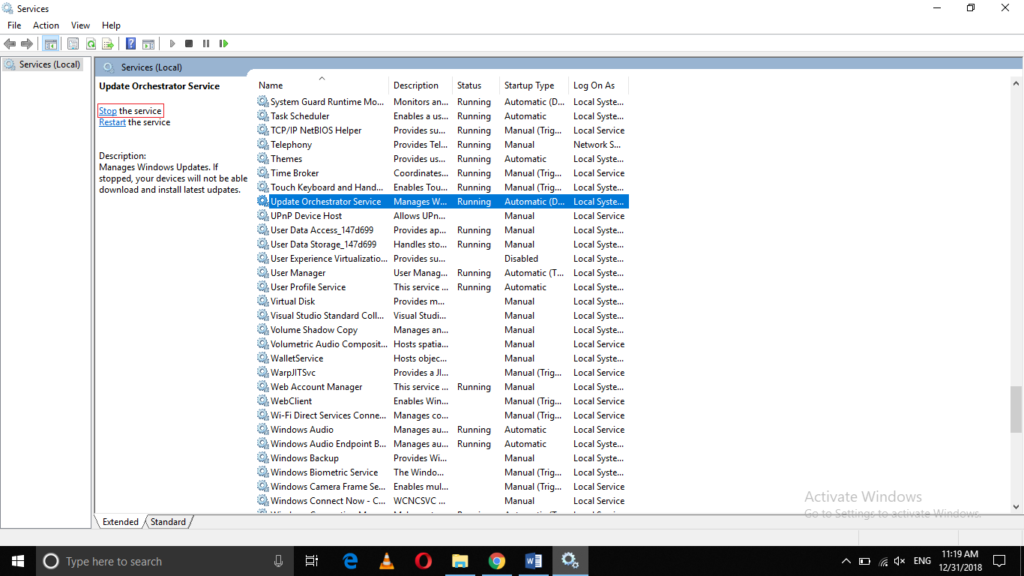Select the Web Account Manager service

click(x=442, y=387)
